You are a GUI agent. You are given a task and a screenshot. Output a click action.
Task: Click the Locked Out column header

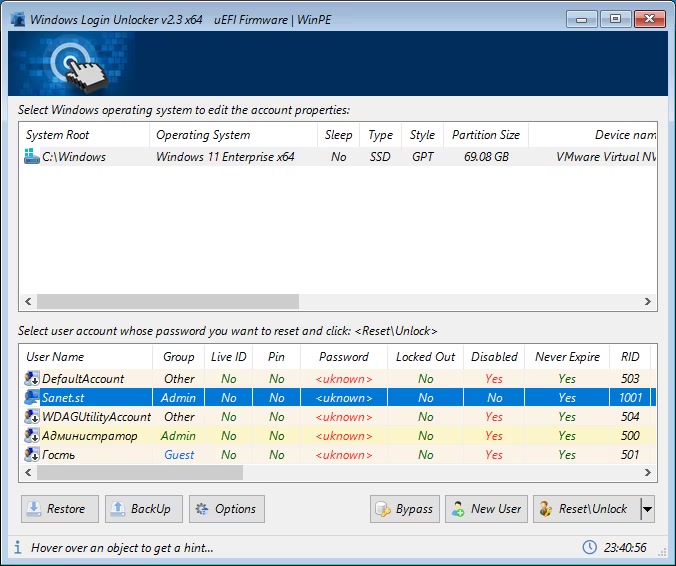pyautogui.click(x=426, y=356)
